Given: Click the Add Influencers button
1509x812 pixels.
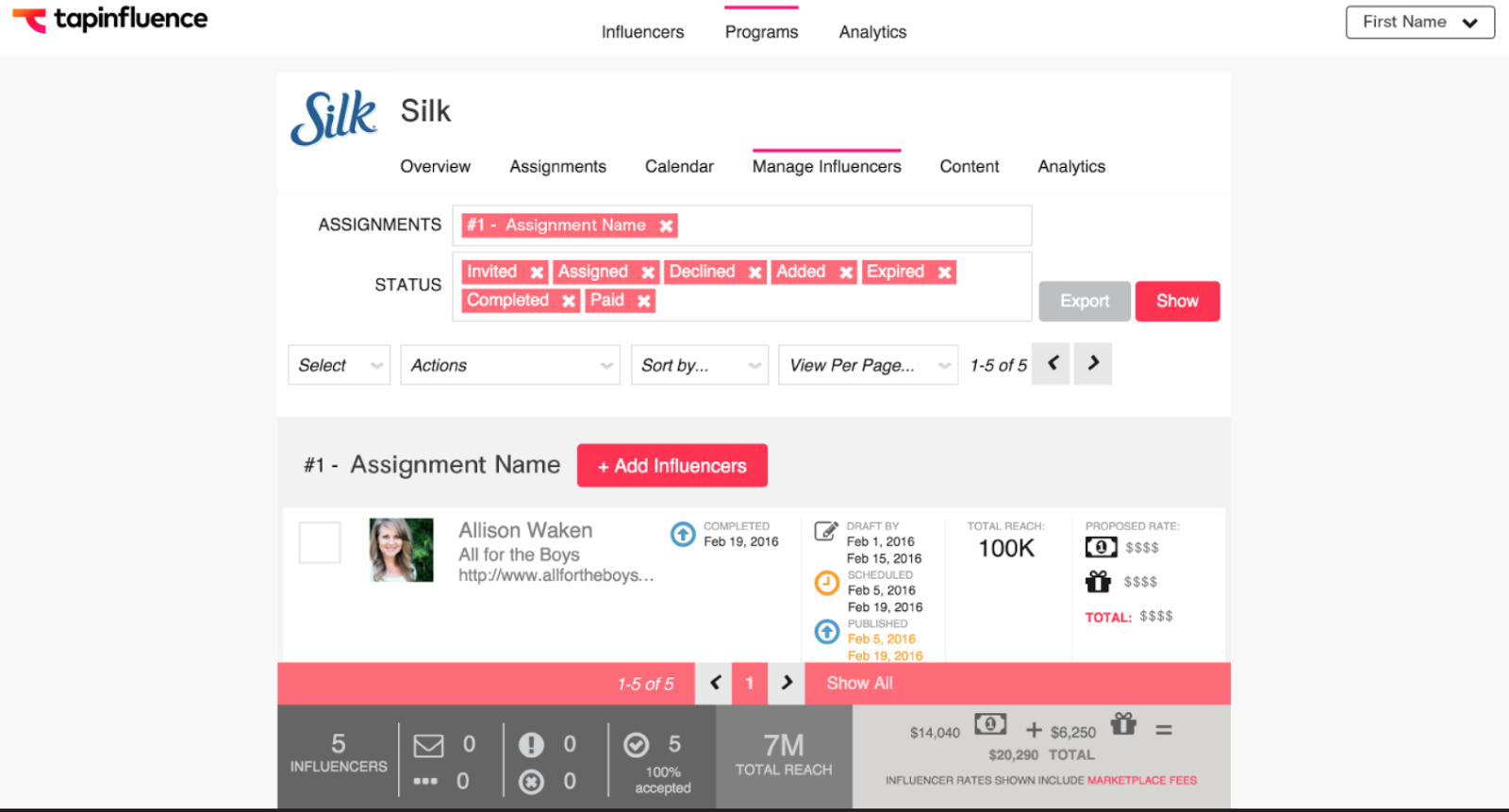Looking at the screenshot, I should click(672, 466).
